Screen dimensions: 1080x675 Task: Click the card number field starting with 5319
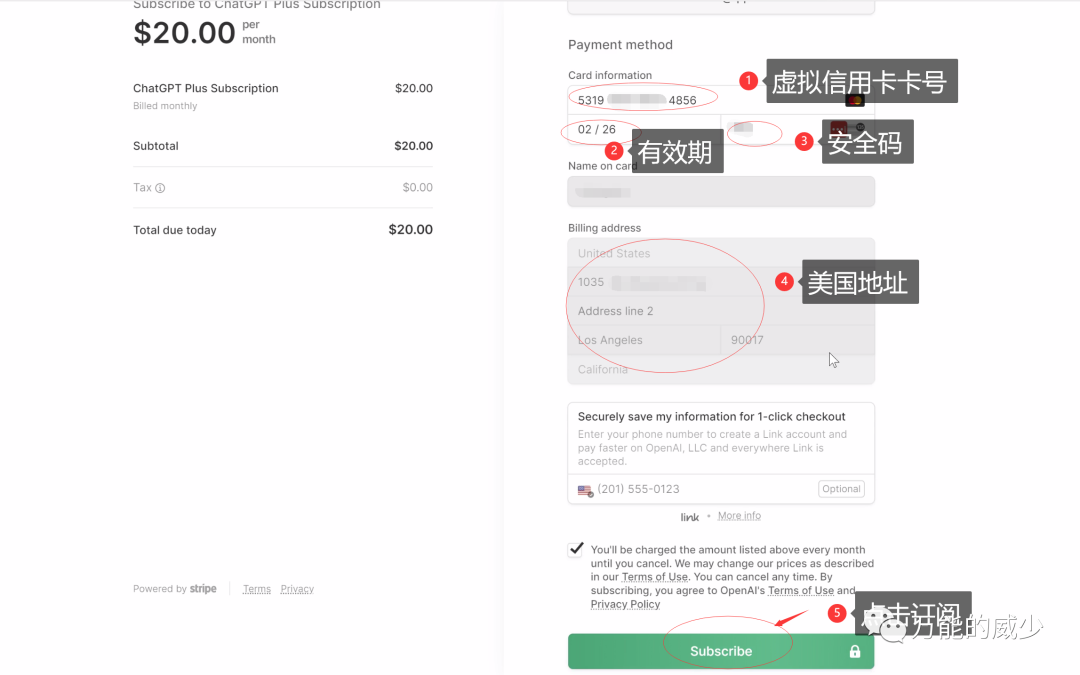pos(700,100)
